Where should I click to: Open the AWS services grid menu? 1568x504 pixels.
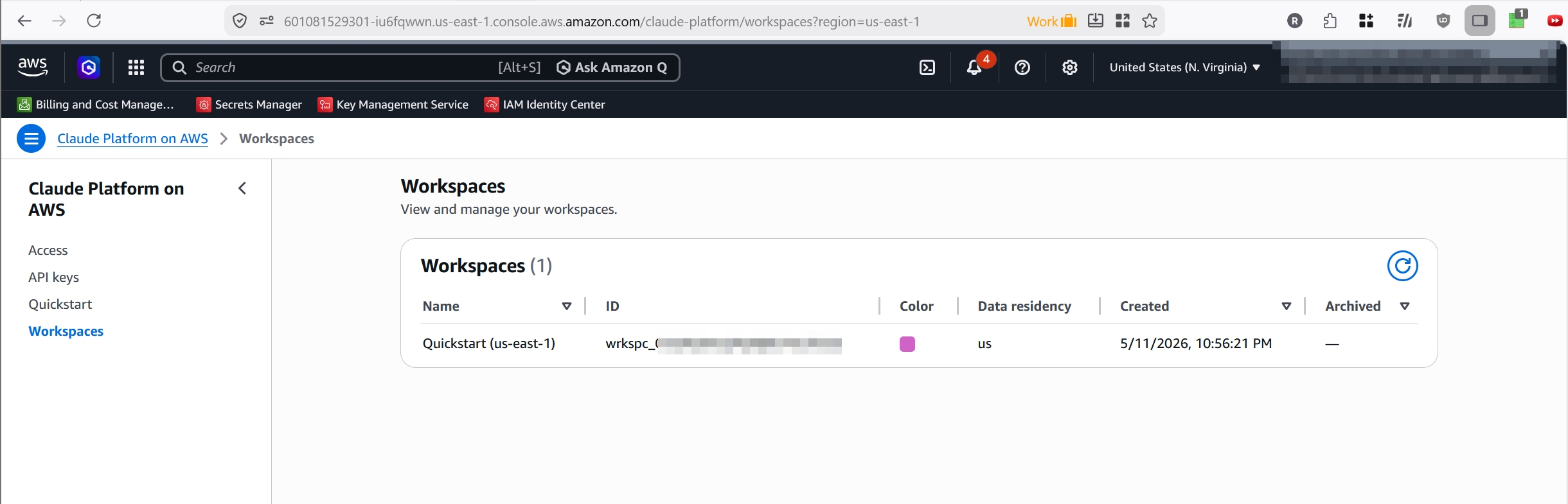click(136, 67)
